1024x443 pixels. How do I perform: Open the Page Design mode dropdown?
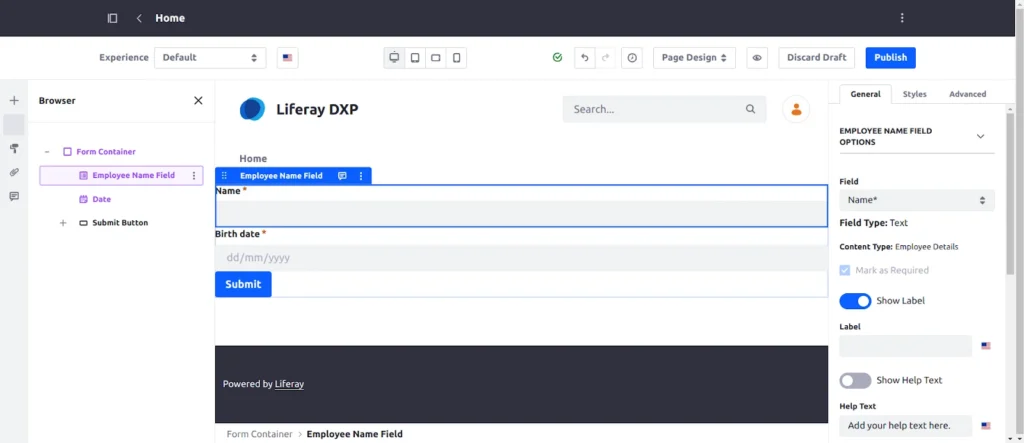click(694, 57)
